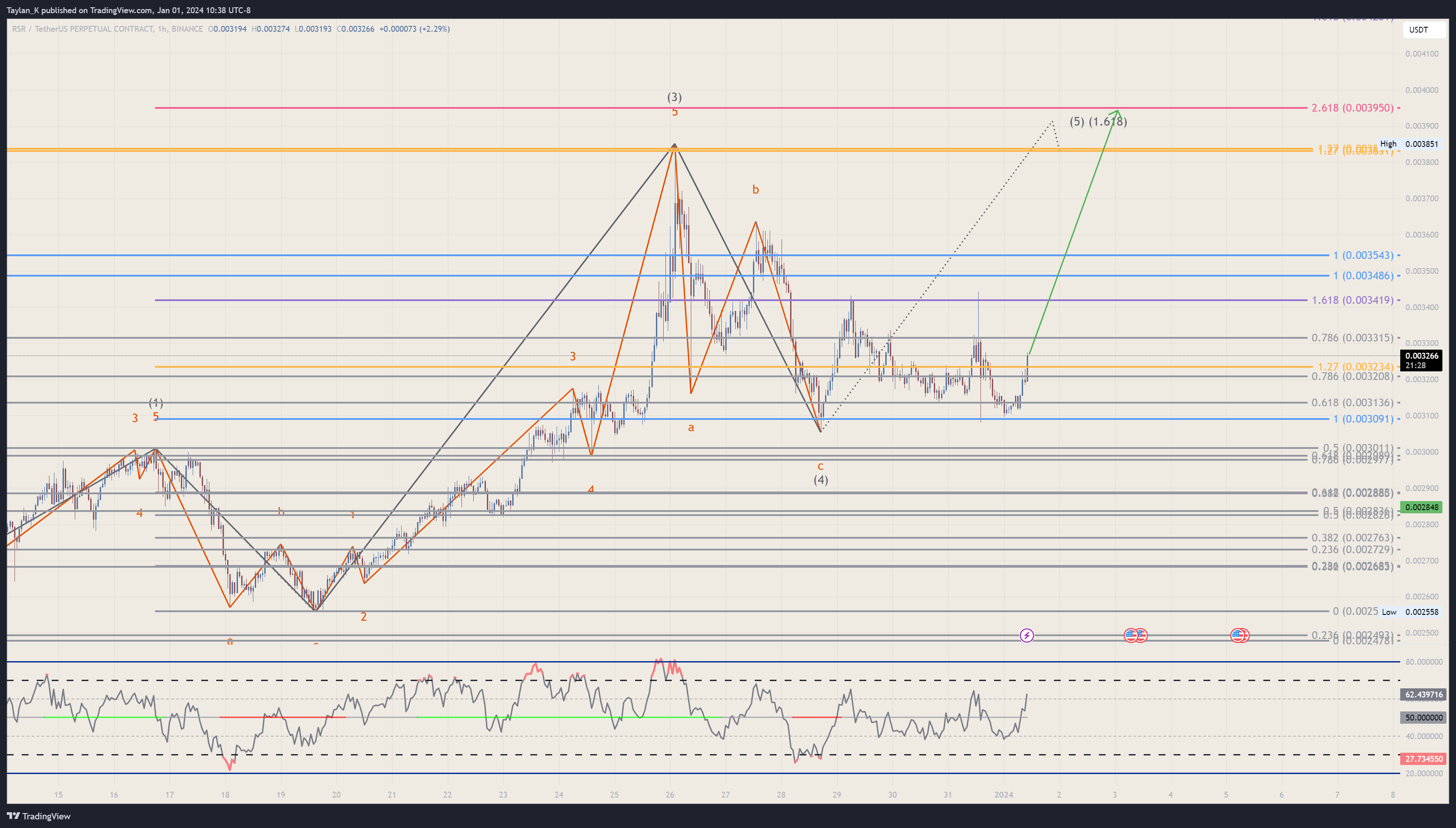The height and width of the screenshot is (828, 1456).
Task: Click the (4) wave label below c
Action: pos(820,480)
